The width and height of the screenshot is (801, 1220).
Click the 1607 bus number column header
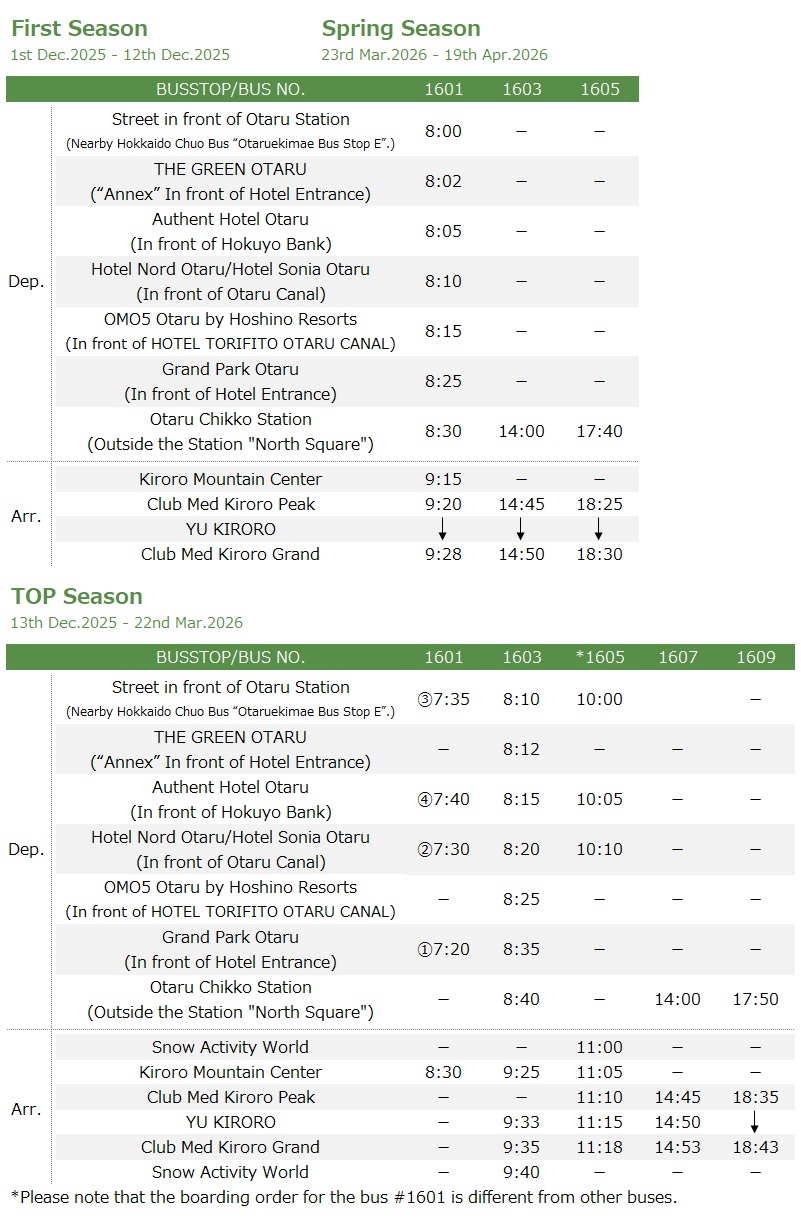(677, 657)
